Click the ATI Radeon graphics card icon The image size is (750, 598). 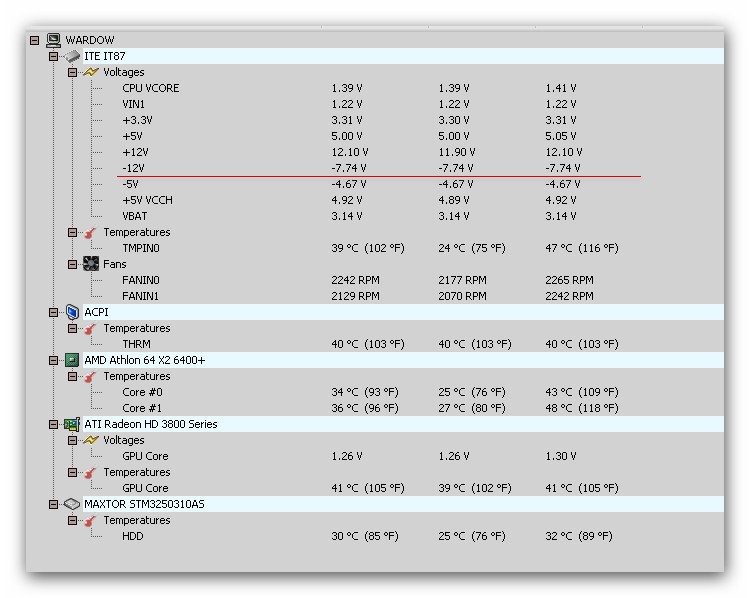[x=72, y=424]
